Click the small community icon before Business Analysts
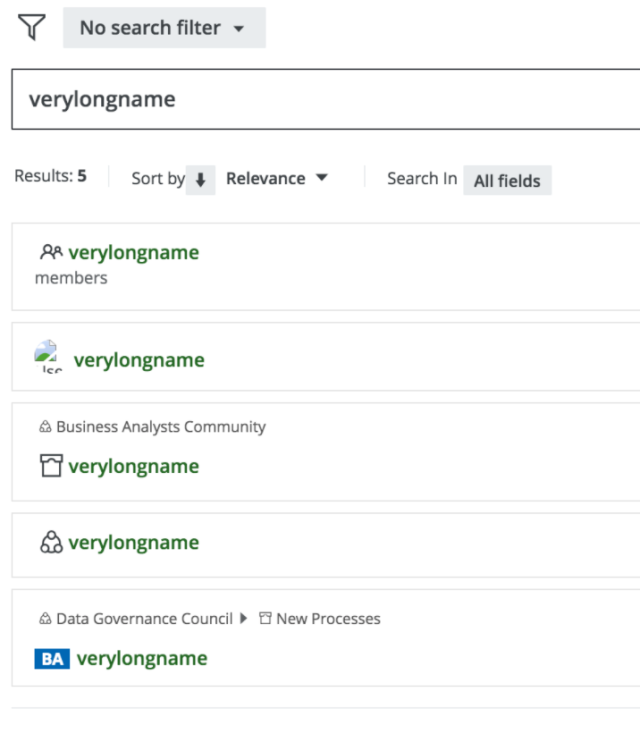 coord(45,426)
